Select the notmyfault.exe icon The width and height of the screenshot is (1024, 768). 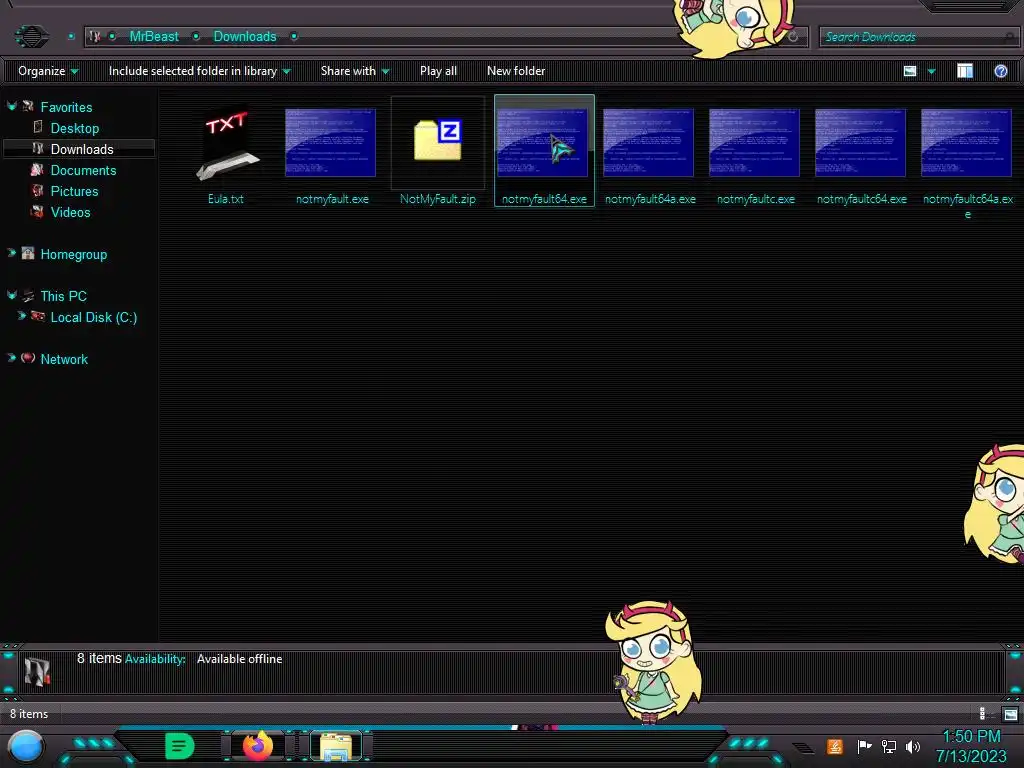point(330,142)
